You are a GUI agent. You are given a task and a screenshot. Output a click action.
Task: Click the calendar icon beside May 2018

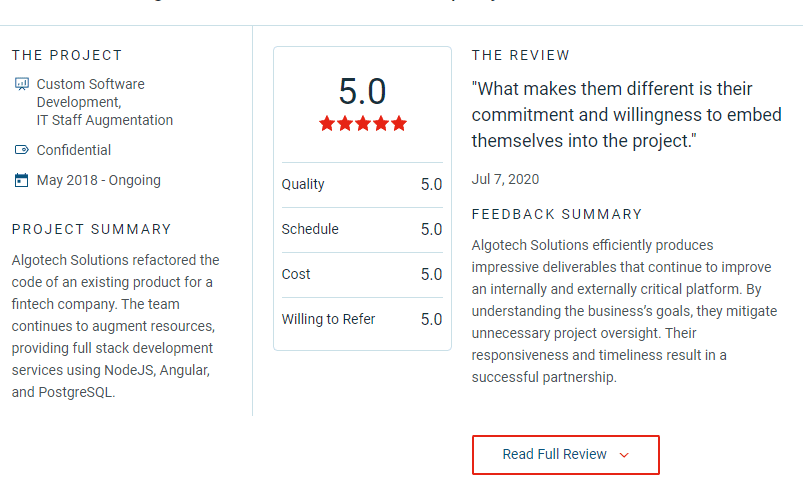coord(22,180)
